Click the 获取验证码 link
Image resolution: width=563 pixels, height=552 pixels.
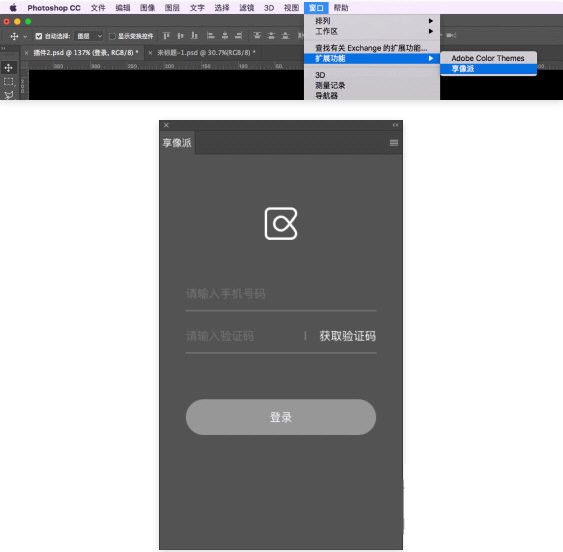coord(348,336)
